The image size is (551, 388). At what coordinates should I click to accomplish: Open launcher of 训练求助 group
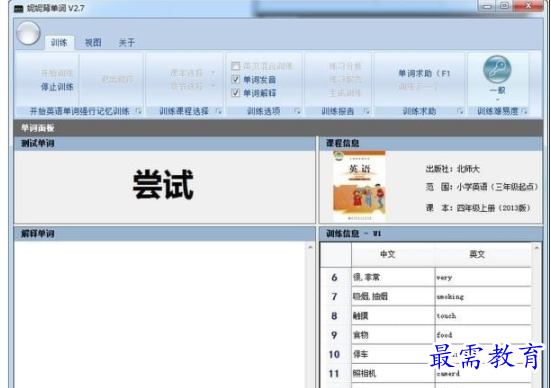pyautogui.click(x=460, y=111)
